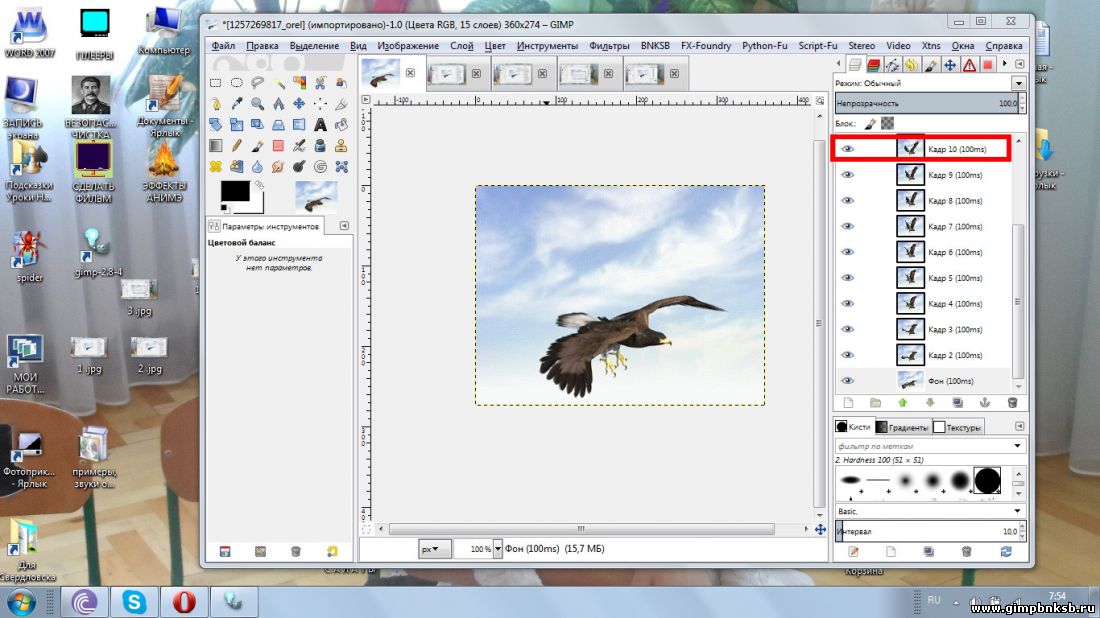Image resolution: width=1100 pixels, height=618 pixels.
Task: Raise layer with green up arrow
Action: point(903,403)
